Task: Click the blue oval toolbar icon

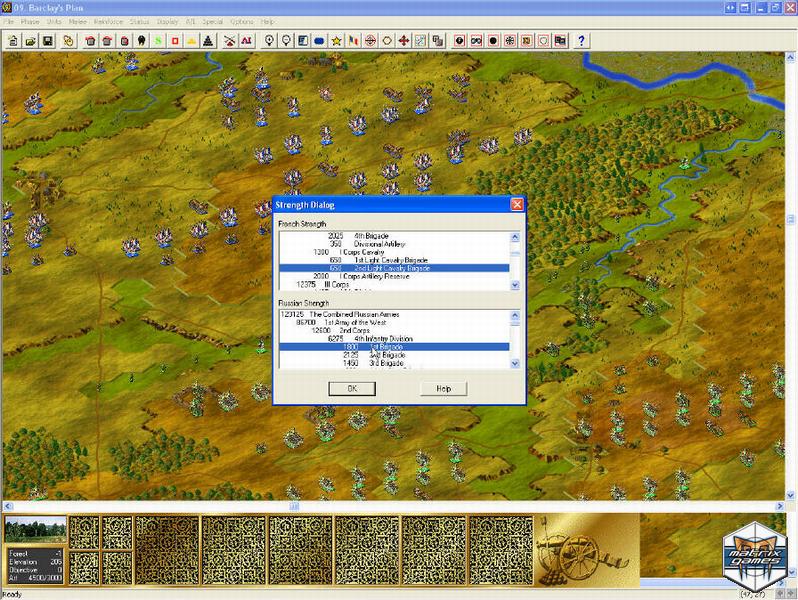Action: tap(319, 41)
